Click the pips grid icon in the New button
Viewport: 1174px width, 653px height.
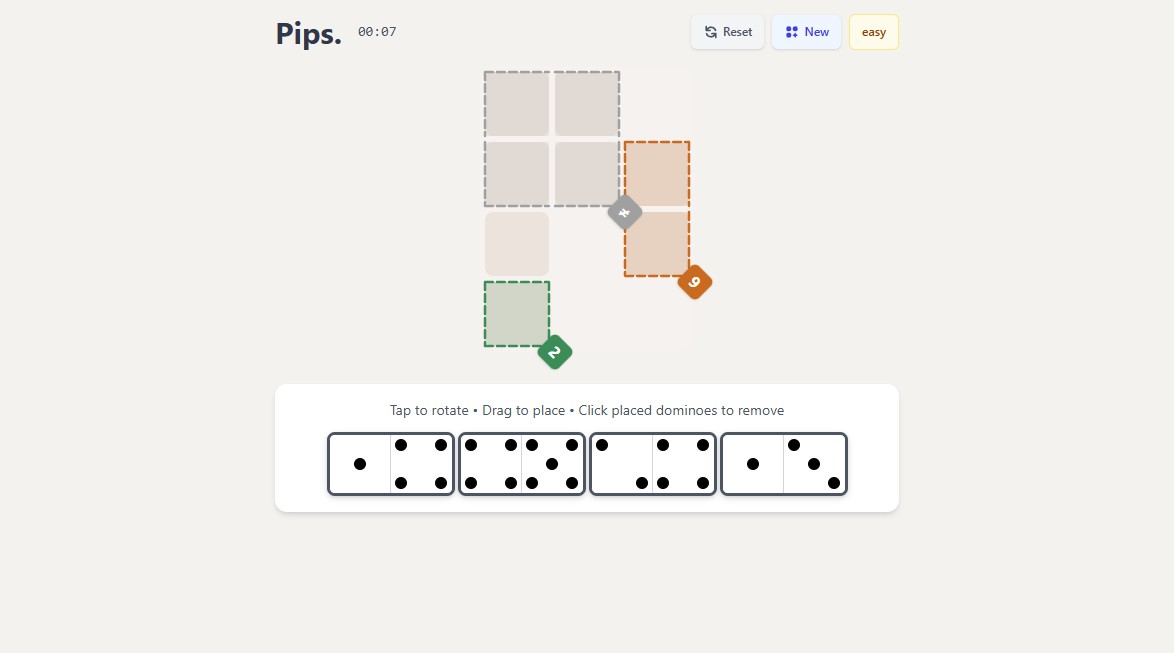click(790, 31)
